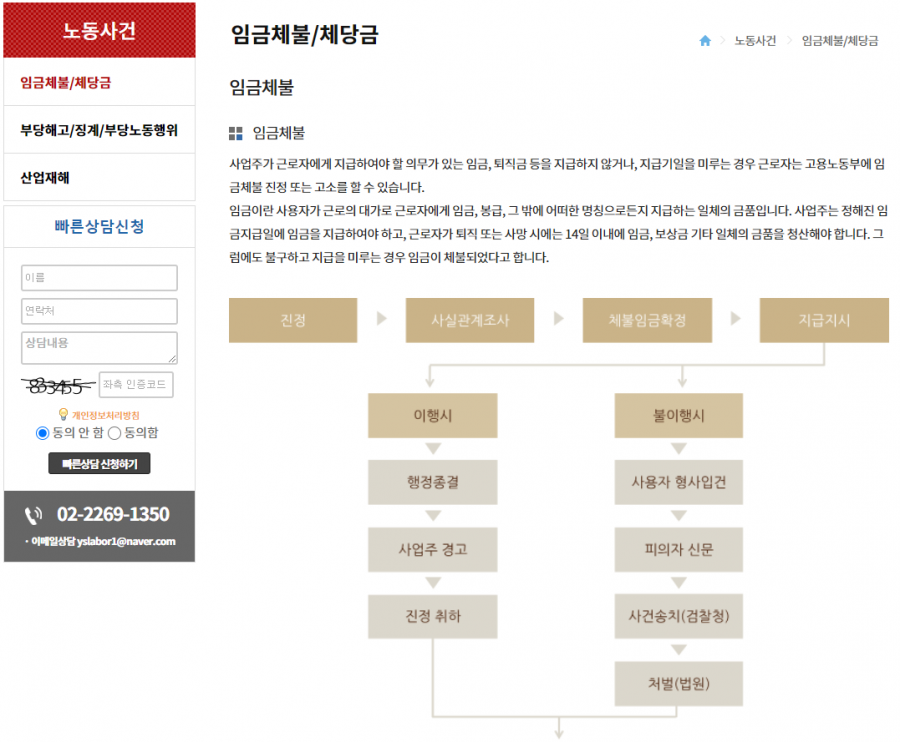Select the 동의함 radio button
Image resolution: width=900 pixels, height=742 pixels.
click(x=114, y=433)
